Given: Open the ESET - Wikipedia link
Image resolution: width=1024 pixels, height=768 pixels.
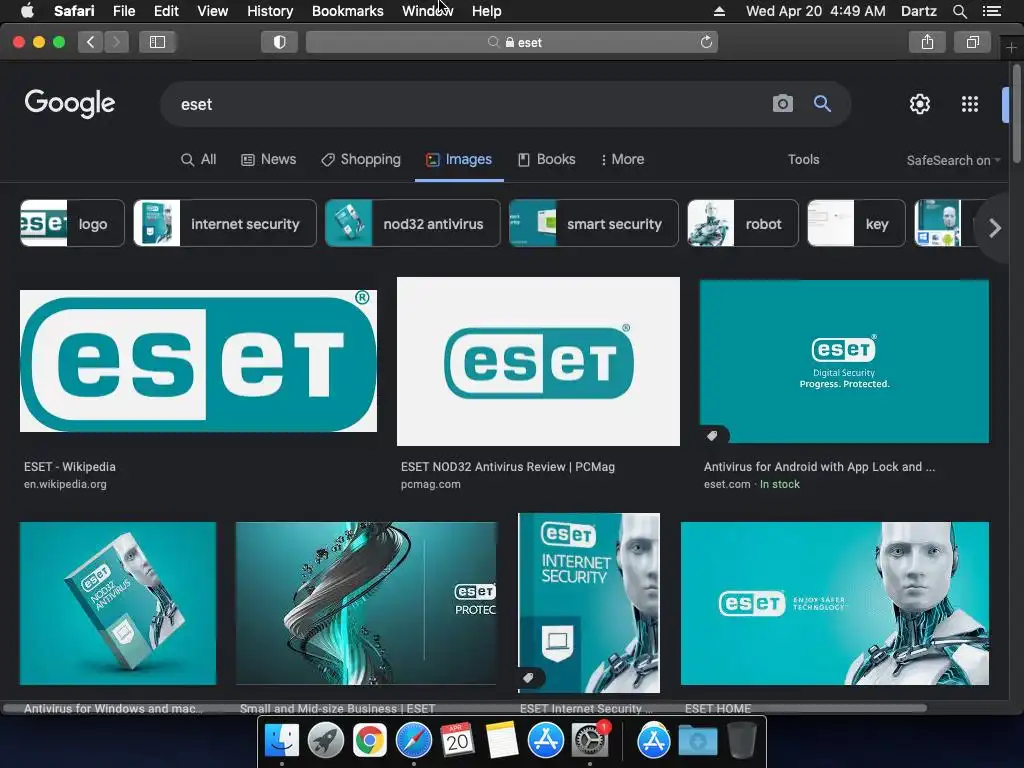Looking at the screenshot, I should 70,467.
